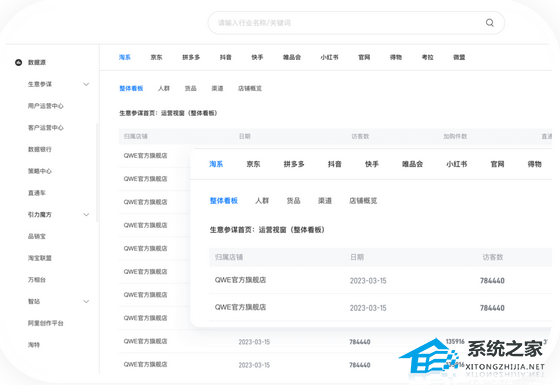Switch to 得物 tab in top platform bar
560x385 pixels.
pyautogui.click(x=396, y=57)
